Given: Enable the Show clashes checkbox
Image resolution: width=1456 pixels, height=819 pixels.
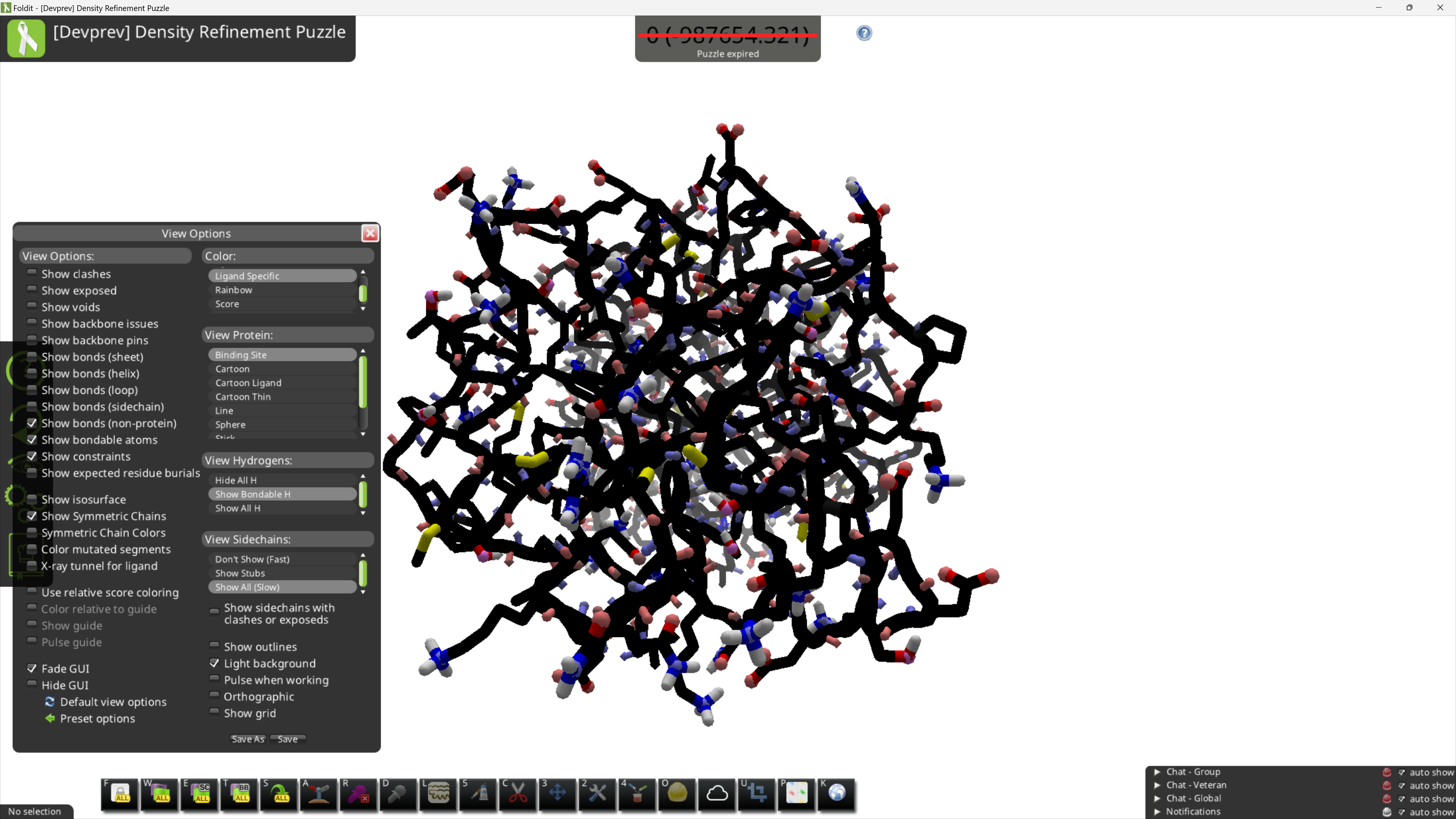Looking at the screenshot, I should [x=32, y=273].
